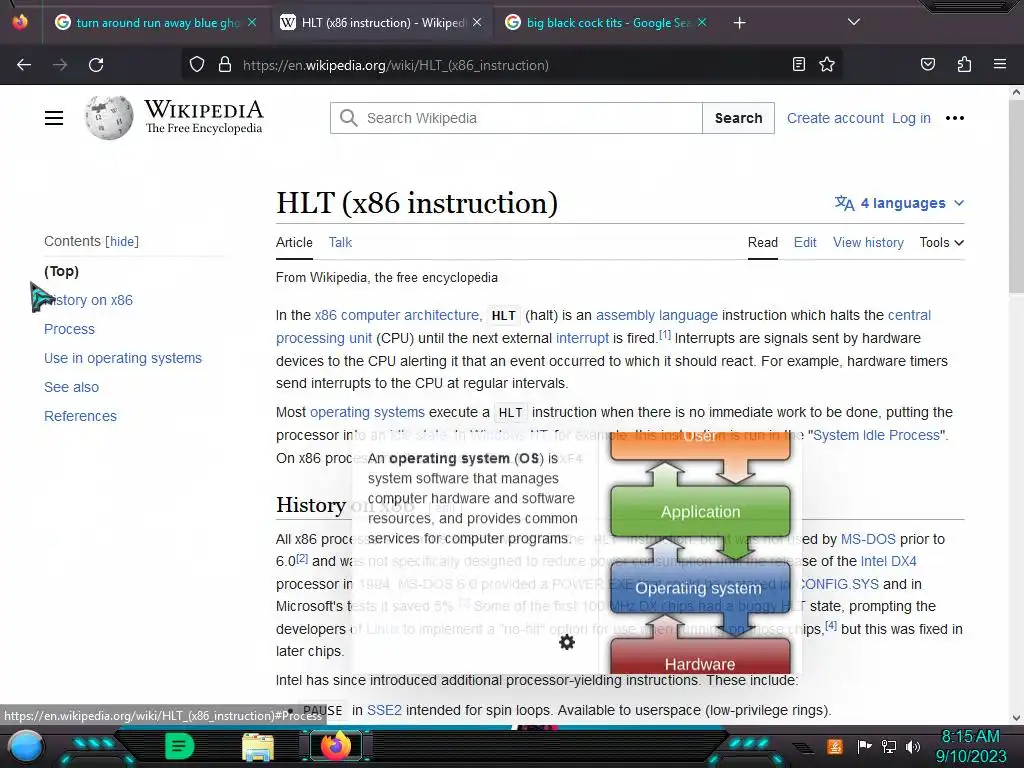
Task: Open the Talk page tab
Action: tap(340, 242)
